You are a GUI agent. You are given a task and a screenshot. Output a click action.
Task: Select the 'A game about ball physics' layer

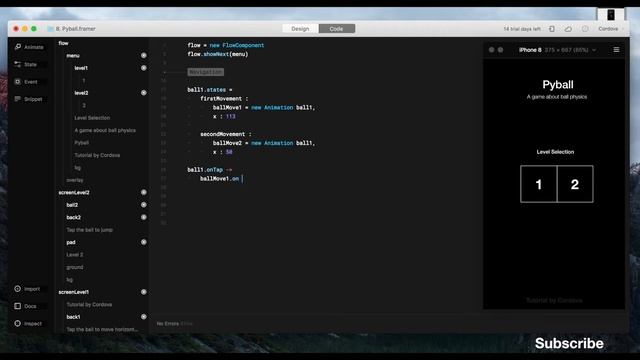pyautogui.click(x=105, y=130)
